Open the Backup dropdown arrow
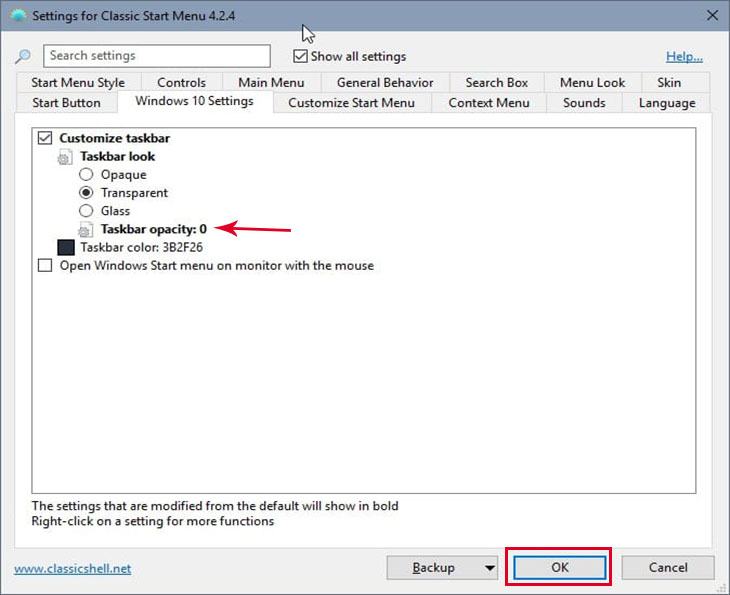 pos(489,568)
